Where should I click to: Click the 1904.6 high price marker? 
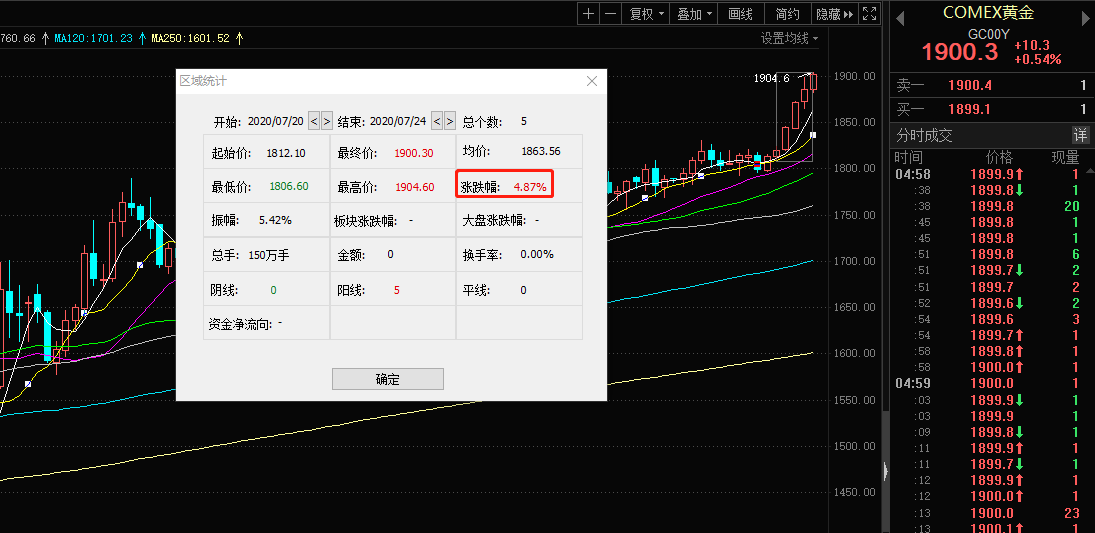tap(771, 78)
